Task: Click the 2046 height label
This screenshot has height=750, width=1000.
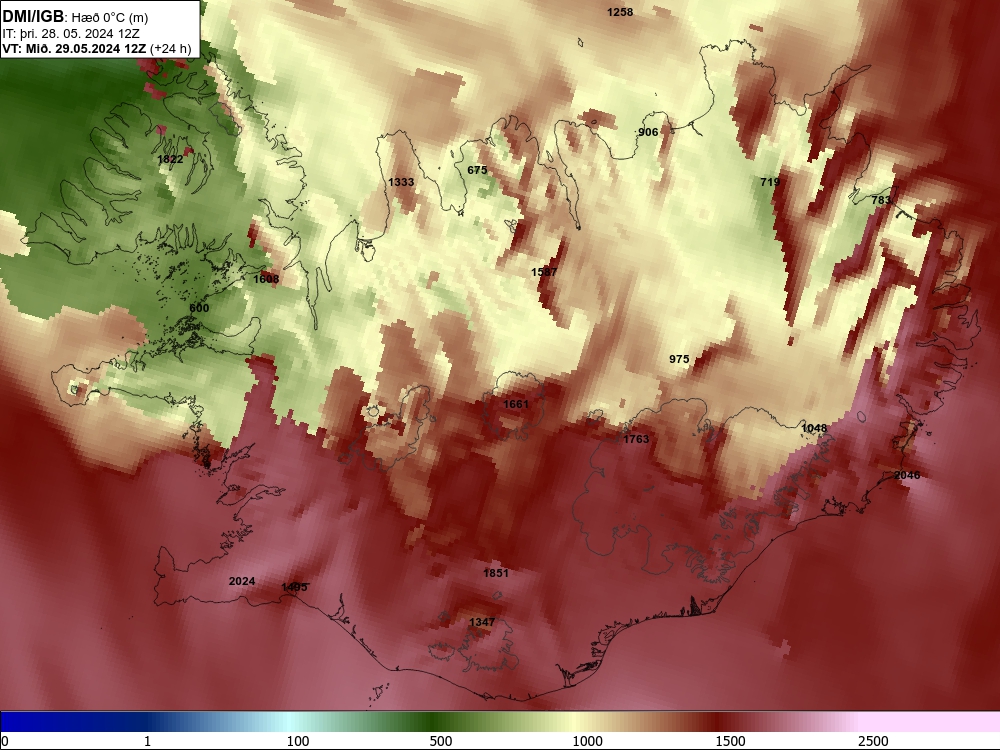Action: [907, 474]
